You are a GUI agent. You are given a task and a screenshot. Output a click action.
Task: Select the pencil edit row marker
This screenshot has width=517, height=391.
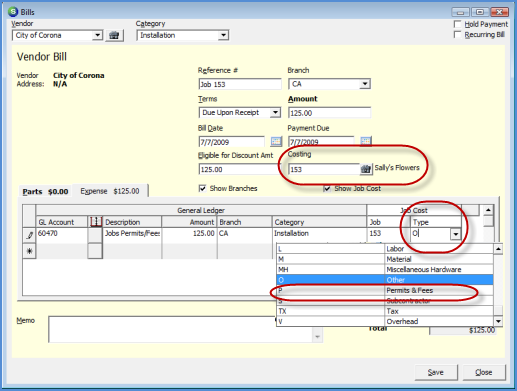[x=30, y=235]
